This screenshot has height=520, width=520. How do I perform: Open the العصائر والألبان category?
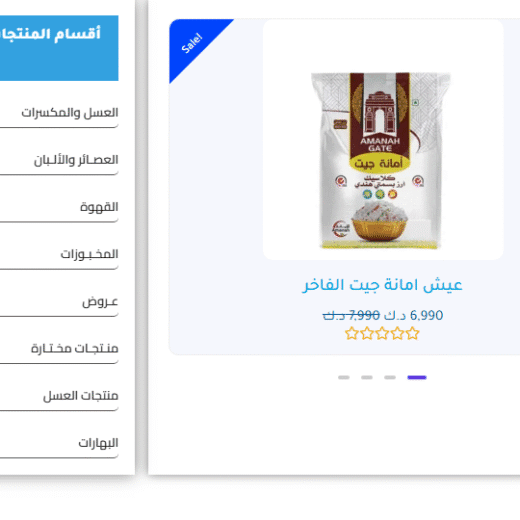tap(76, 160)
